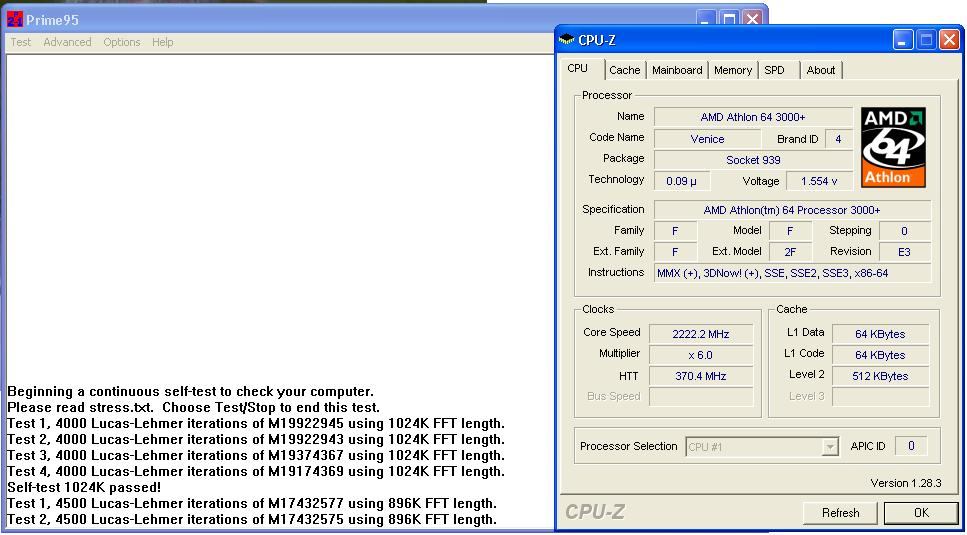Switch to the Cache tab in CPU-Z
This screenshot has width=967, height=535.
[x=625, y=70]
